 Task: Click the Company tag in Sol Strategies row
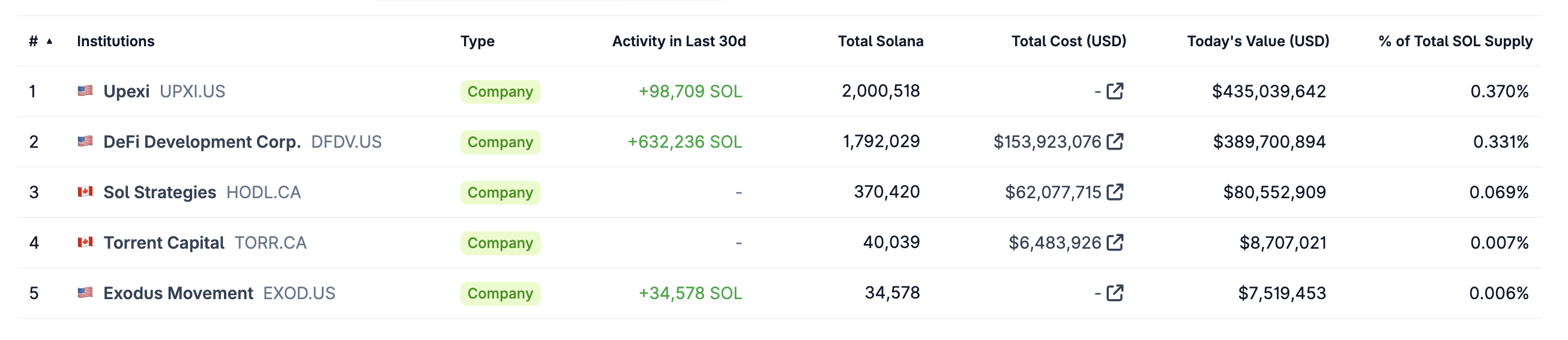coord(500,193)
